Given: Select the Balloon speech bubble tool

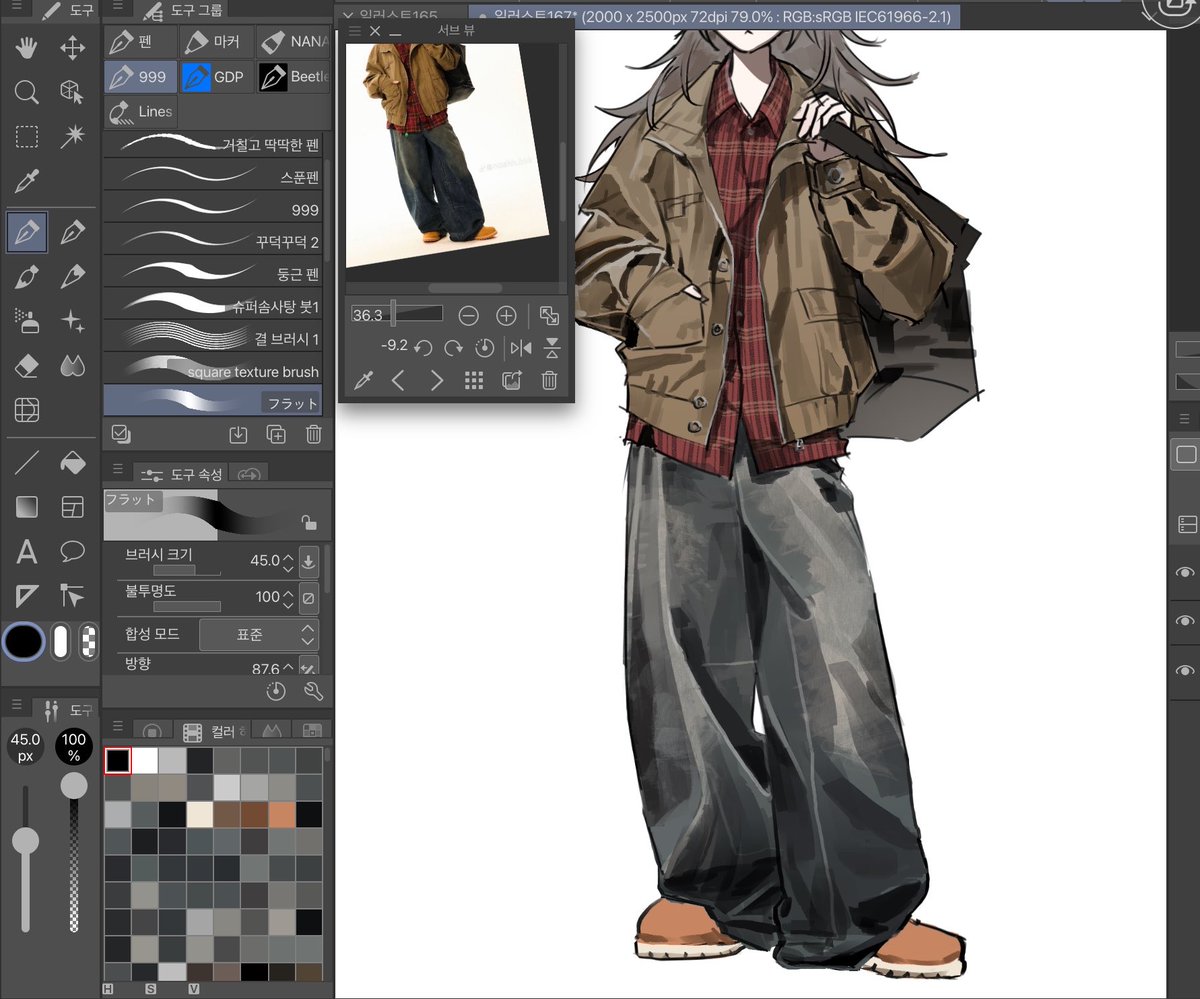Looking at the screenshot, I should pyautogui.click(x=72, y=551).
